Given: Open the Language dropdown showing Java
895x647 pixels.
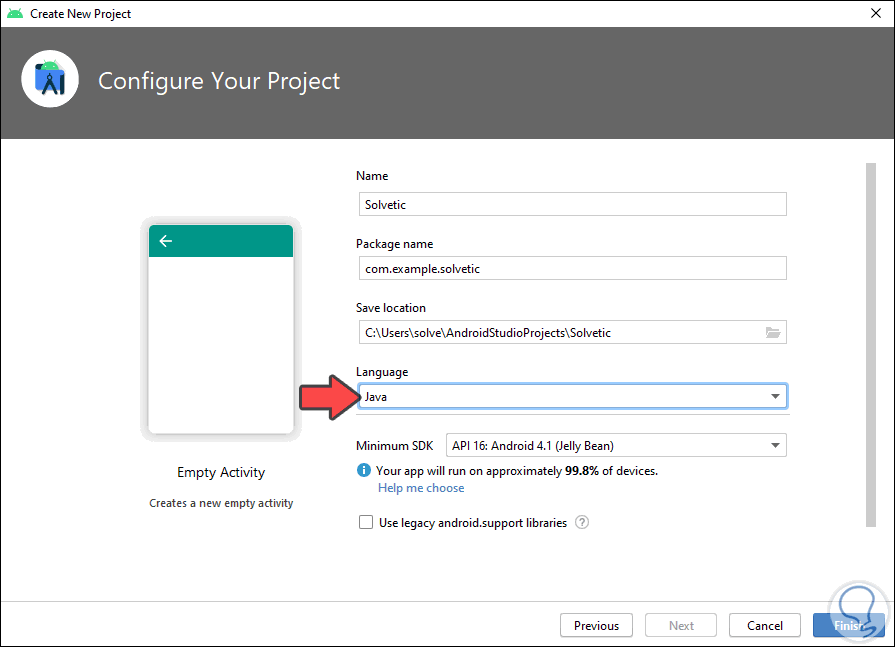Looking at the screenshot, I should tap(572, 396).
